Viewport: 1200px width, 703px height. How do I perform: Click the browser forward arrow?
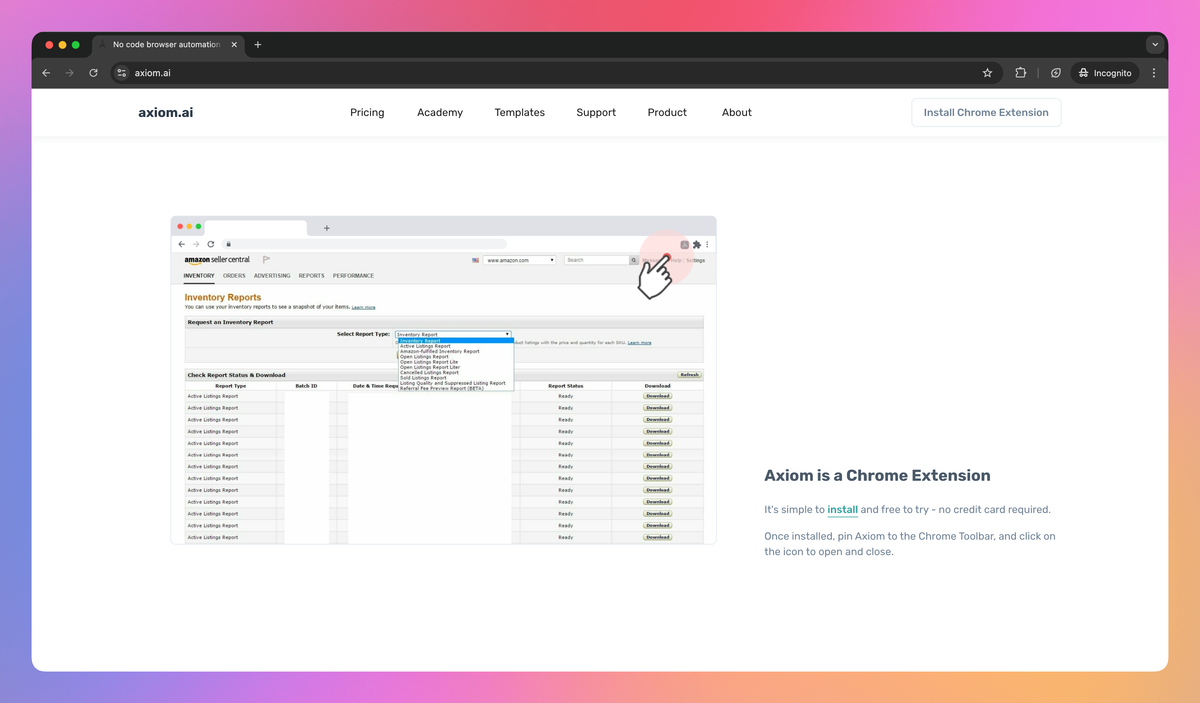coord(70,73)
